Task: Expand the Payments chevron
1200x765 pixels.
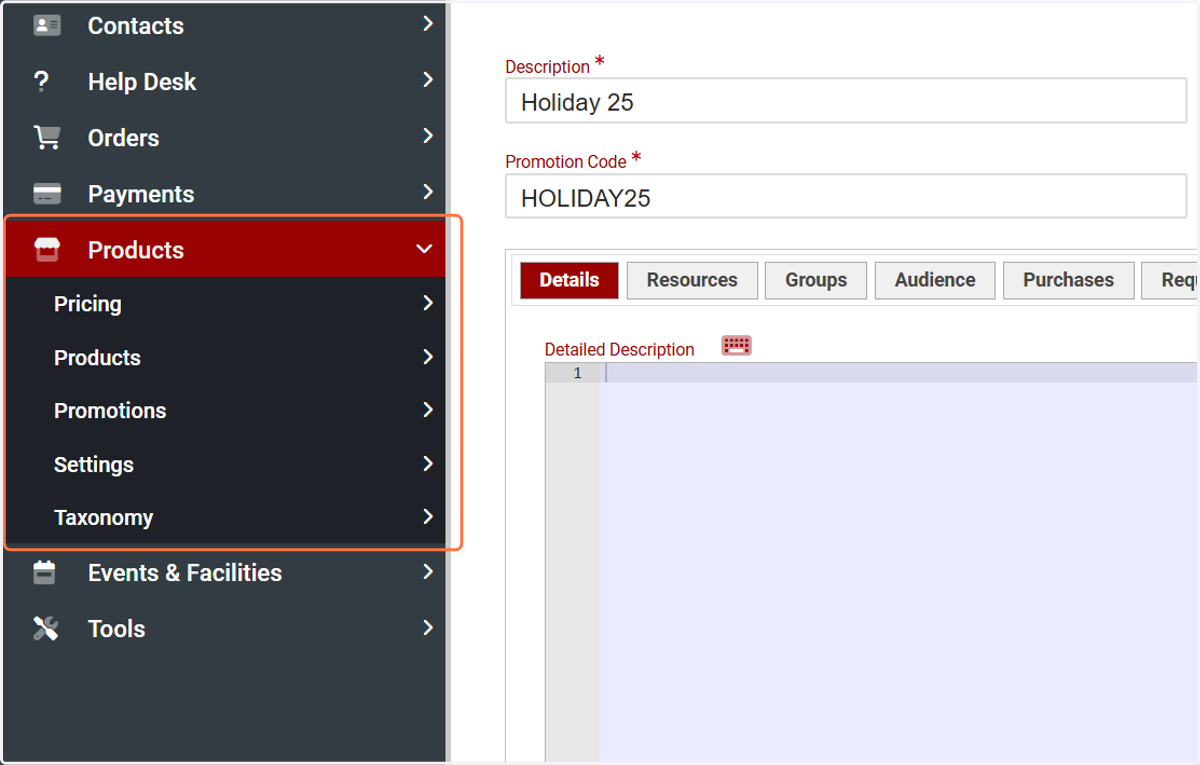Action: 428,191
